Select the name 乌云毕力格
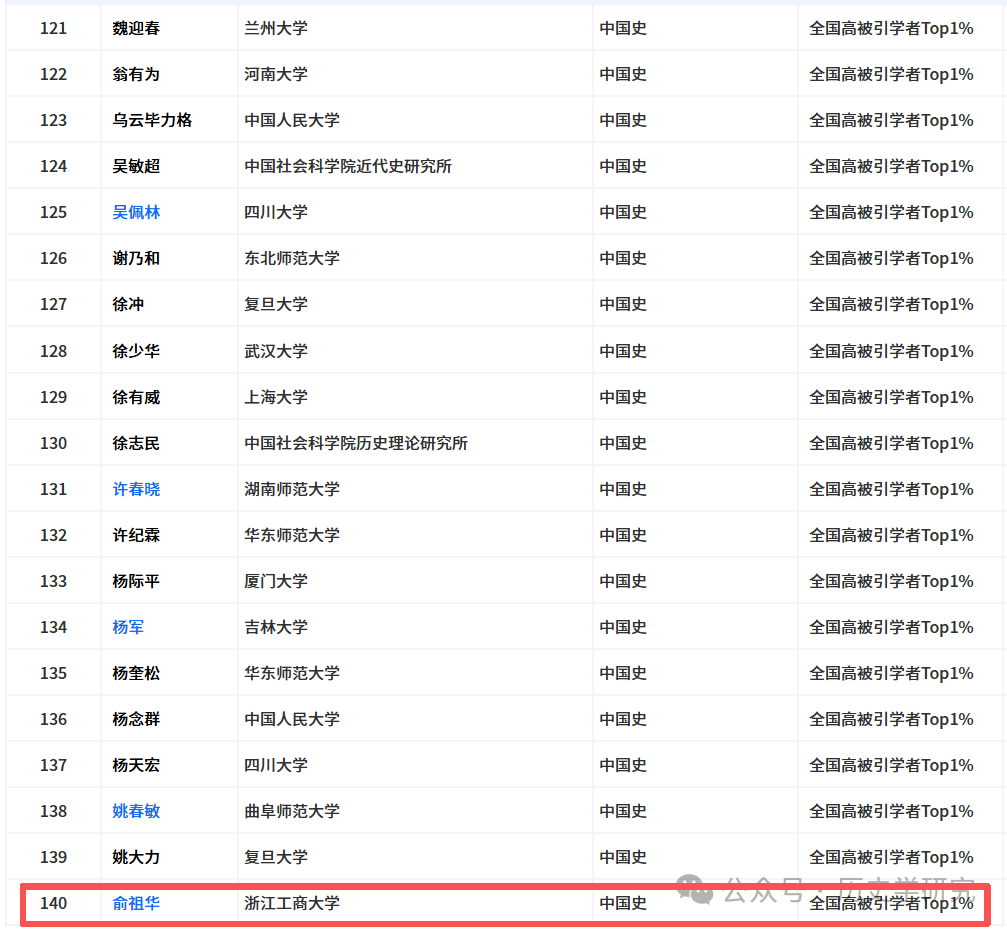The height and width of the screenshot is (929, 1007). [152, 120]
